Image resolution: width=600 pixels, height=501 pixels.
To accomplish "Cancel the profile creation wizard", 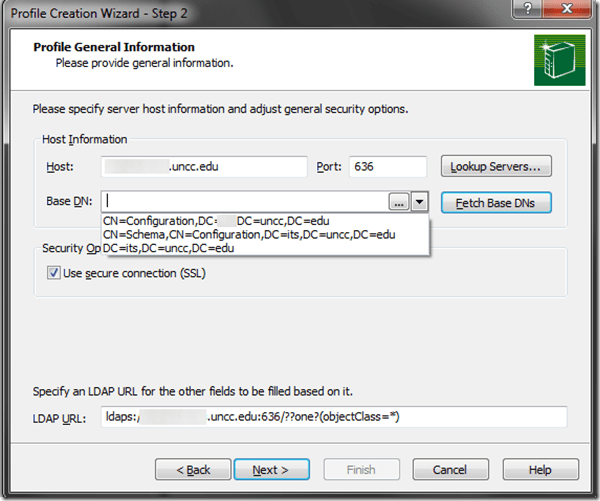I will pyautogui.click(x=449, y=469).
